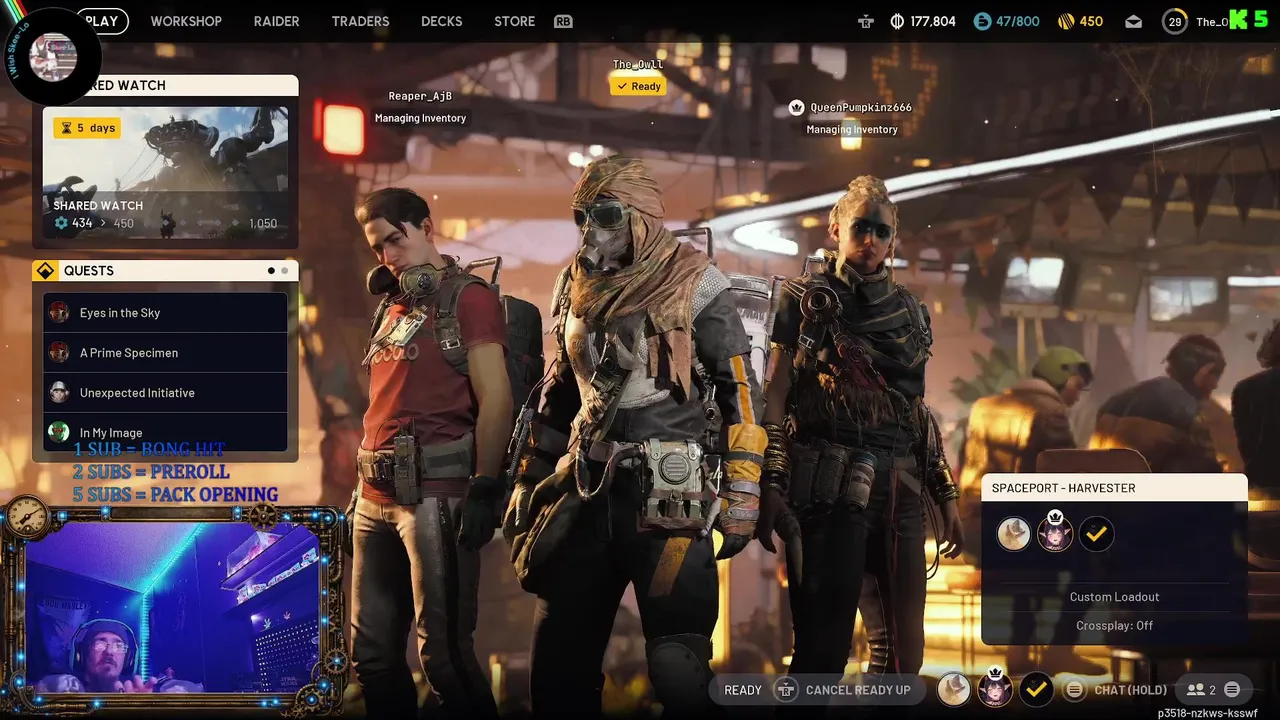Click ready checkmark in Spaceport panel
This screenshot has width=1280, height=720.
(1096, 534)
